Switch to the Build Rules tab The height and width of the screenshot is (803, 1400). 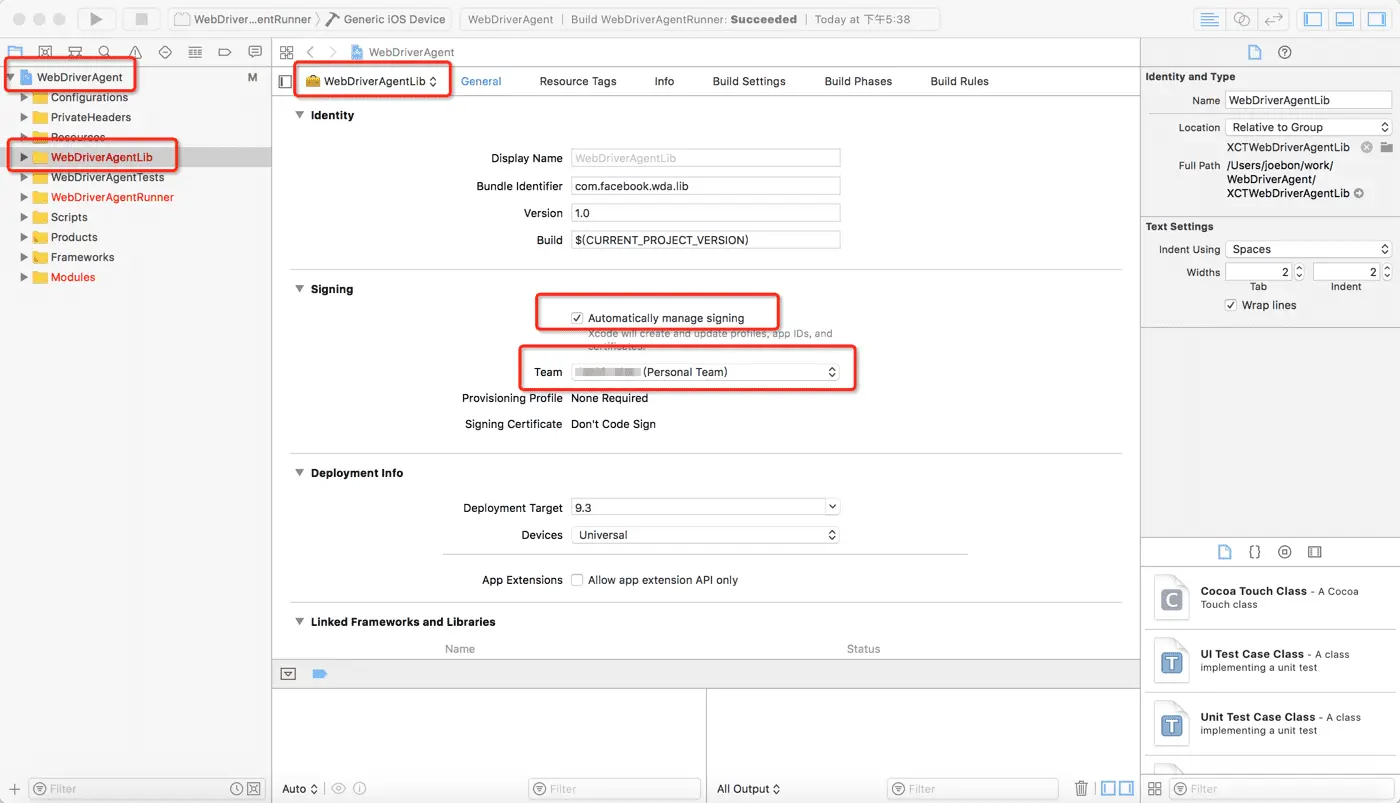(959, 81)
